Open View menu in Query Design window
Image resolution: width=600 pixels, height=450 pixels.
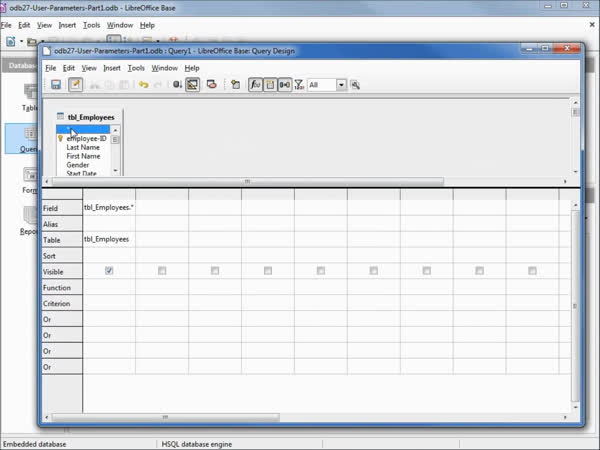(89, 68)
